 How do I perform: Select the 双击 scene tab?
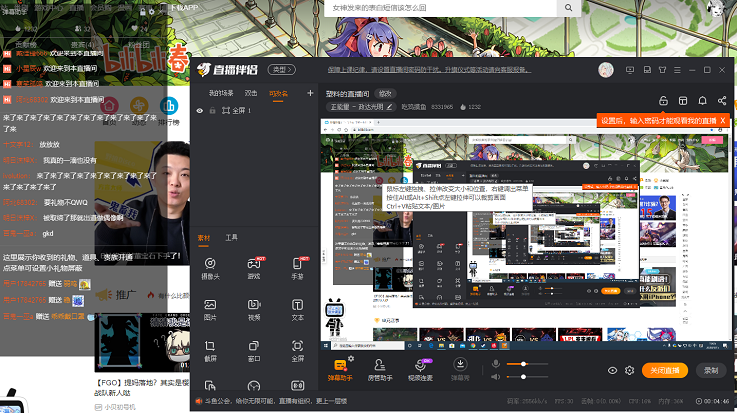tap(250, 93)
